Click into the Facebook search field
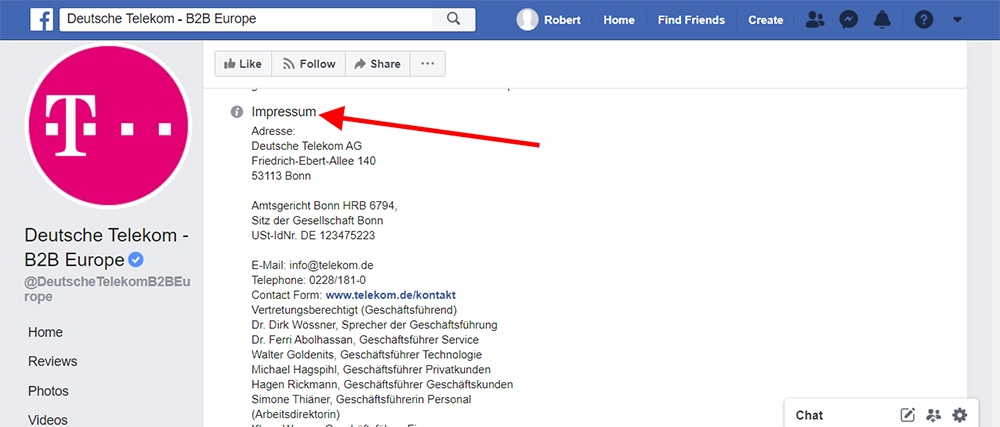Viewport: 1000px width, 427px height. pyautogui.click(x=246, y=19)
